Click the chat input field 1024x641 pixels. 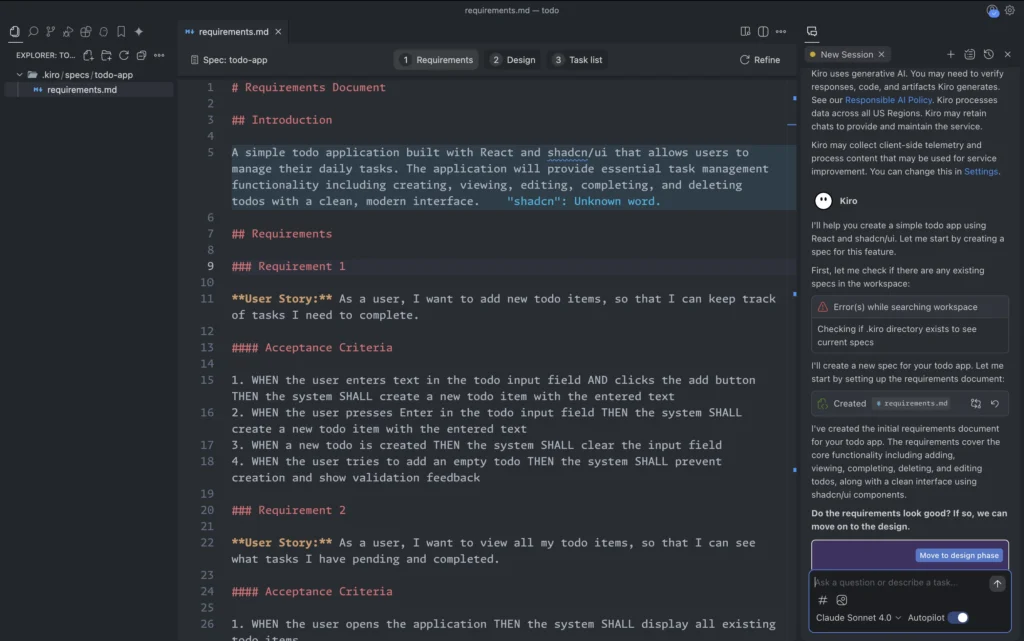click(x=899, y=582)
